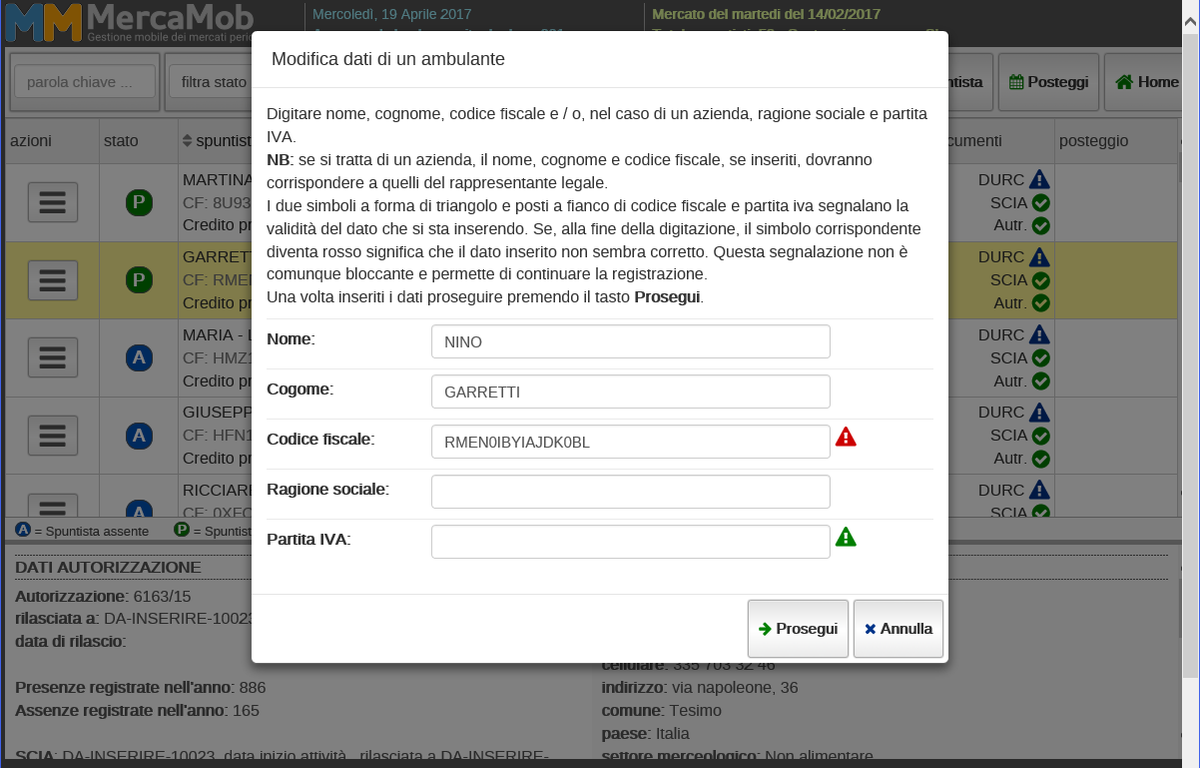Click the green P status icon in MARTINA row

coord(139,203)
